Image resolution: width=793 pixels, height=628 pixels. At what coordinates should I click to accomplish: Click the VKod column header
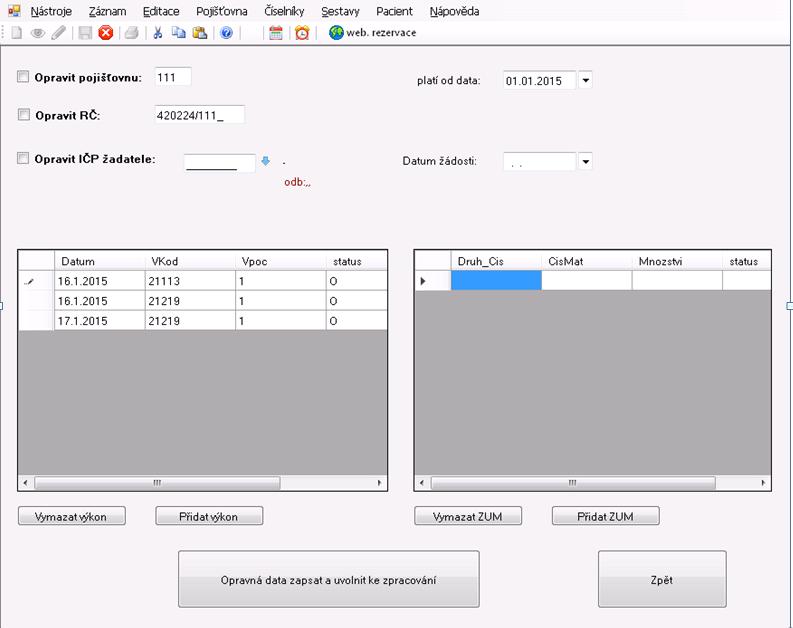(190, 261)
